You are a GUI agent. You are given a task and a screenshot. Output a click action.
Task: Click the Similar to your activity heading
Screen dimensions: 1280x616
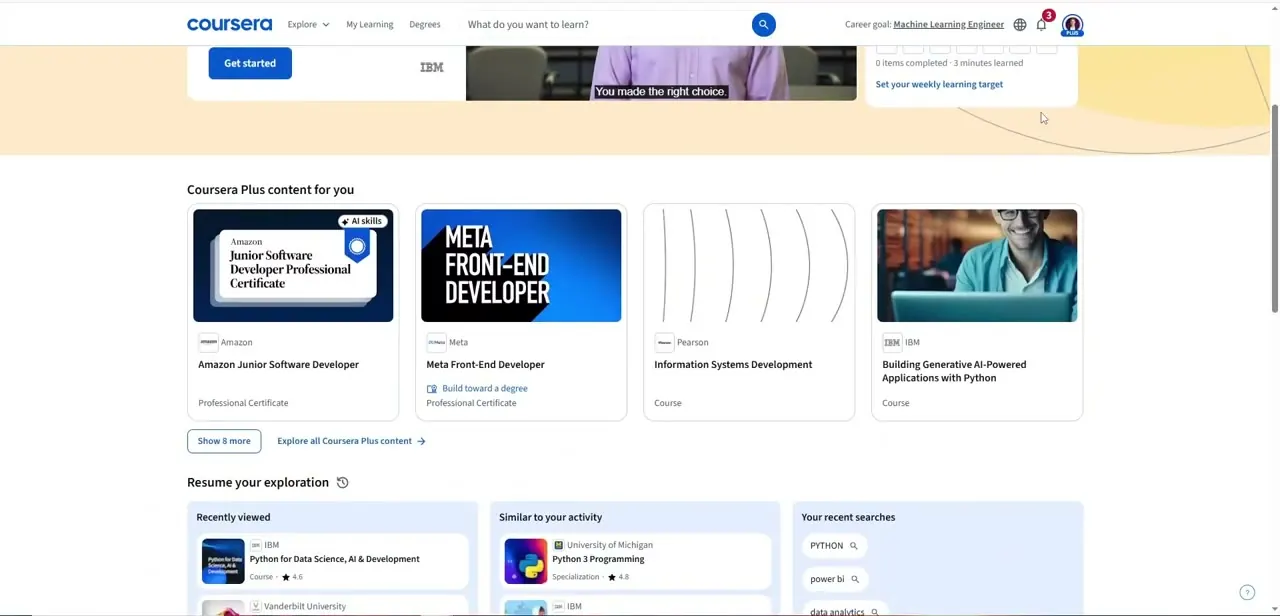coord(550,517)
